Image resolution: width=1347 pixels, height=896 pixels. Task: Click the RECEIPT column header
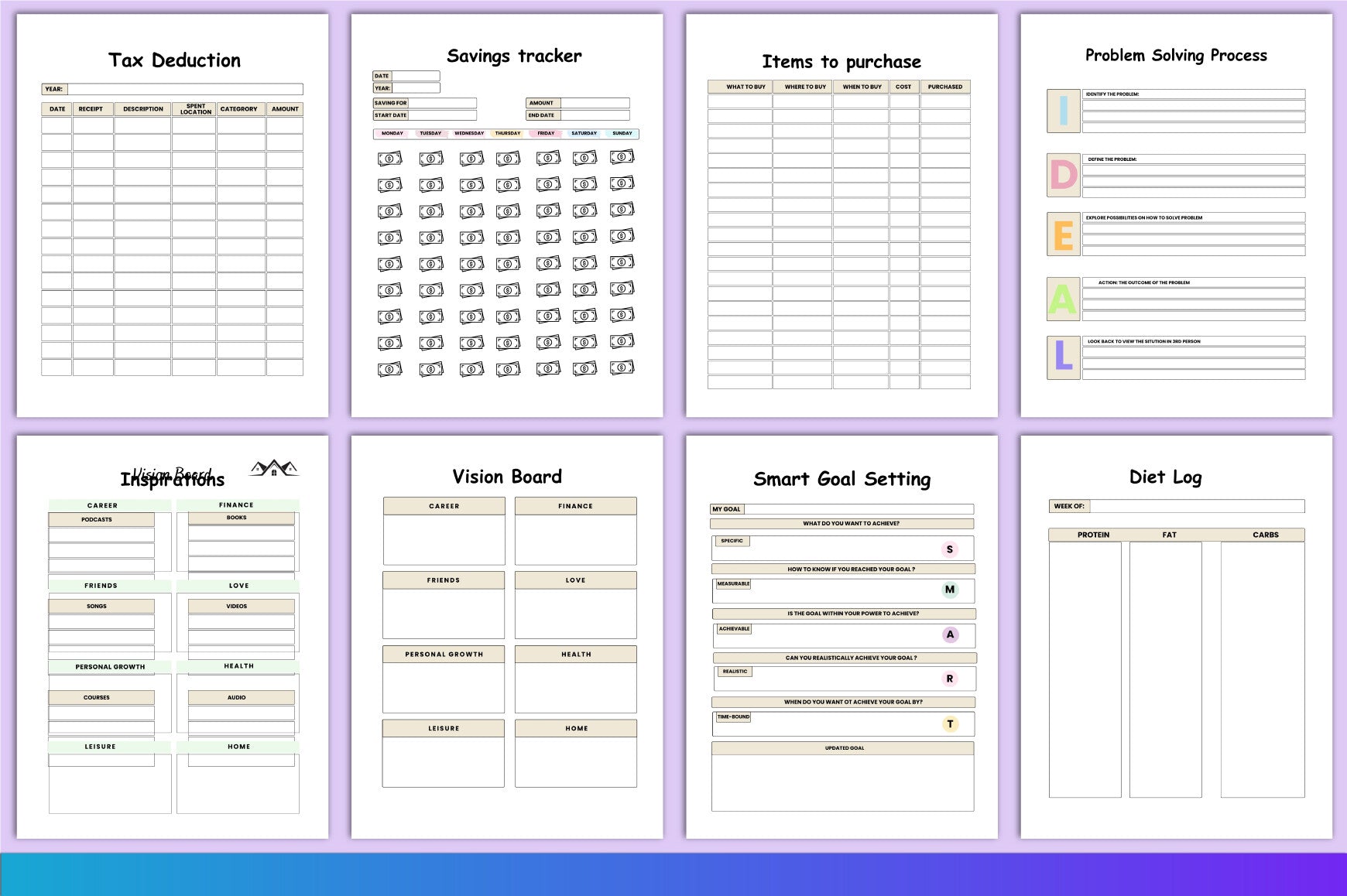(93, 109)
